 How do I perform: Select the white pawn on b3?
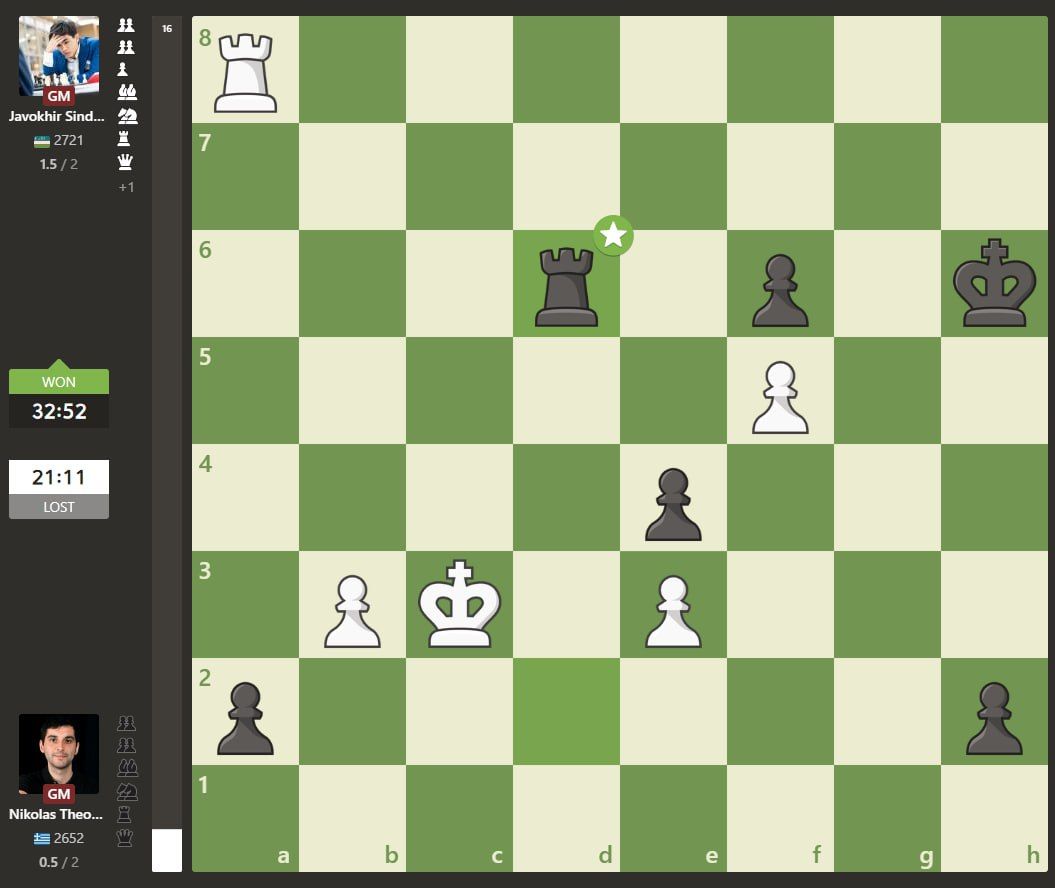tap(352, 611)
